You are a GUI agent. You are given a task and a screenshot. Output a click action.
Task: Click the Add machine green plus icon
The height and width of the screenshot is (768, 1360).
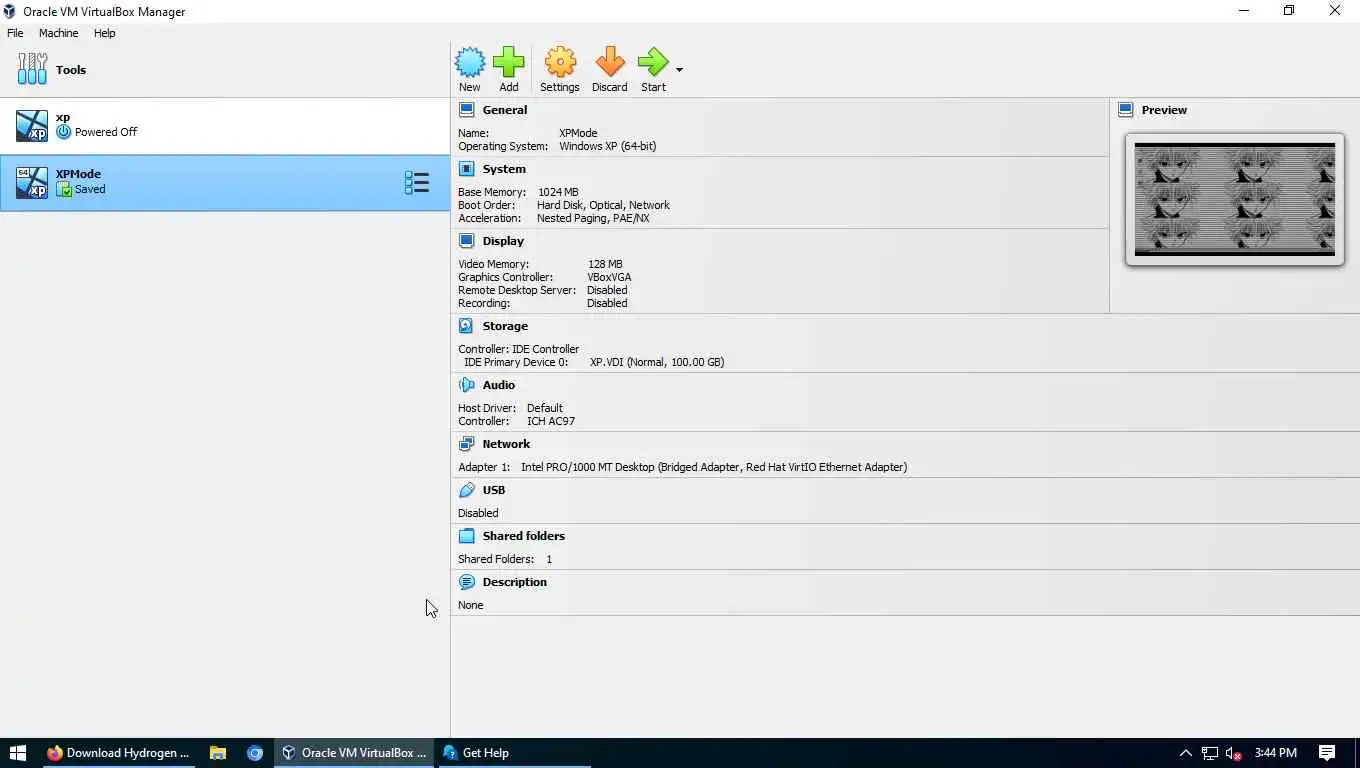tap(509, 62)
